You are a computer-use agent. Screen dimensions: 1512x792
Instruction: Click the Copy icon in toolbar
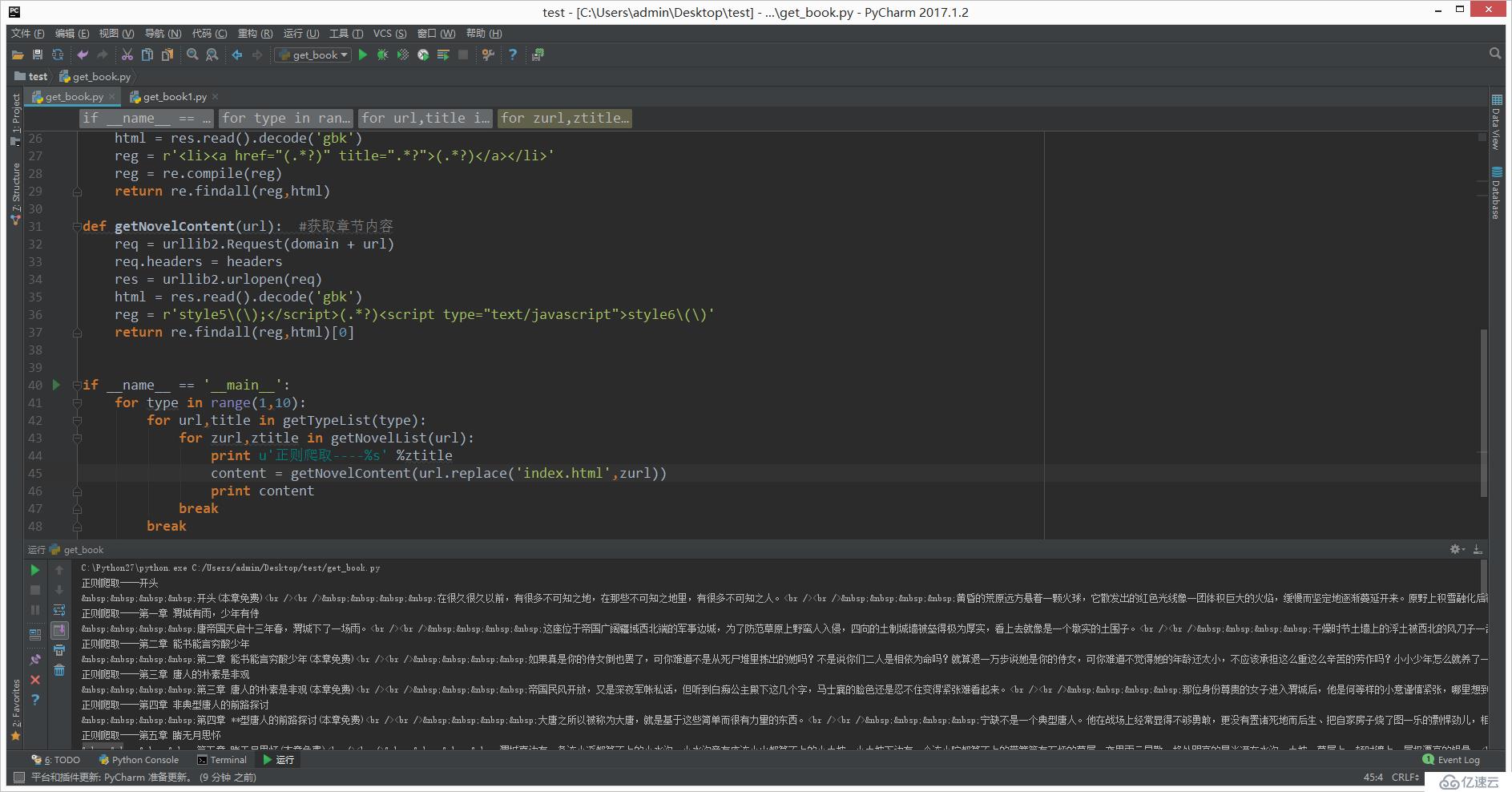(x=147, y=55)
